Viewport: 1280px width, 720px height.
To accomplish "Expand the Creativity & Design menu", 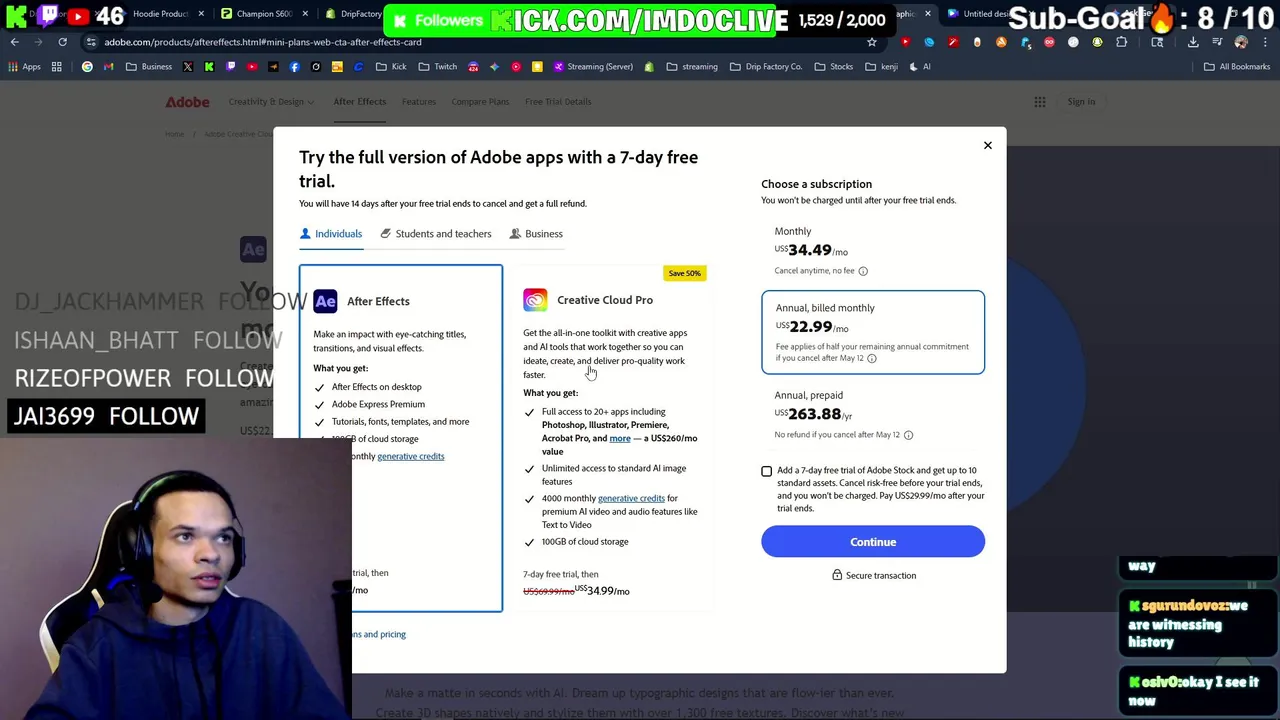I will point(271,102).
